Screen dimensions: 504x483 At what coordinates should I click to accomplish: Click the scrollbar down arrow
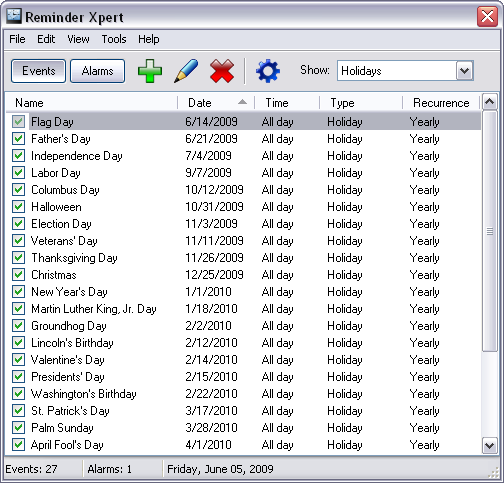tap(489, 446)
